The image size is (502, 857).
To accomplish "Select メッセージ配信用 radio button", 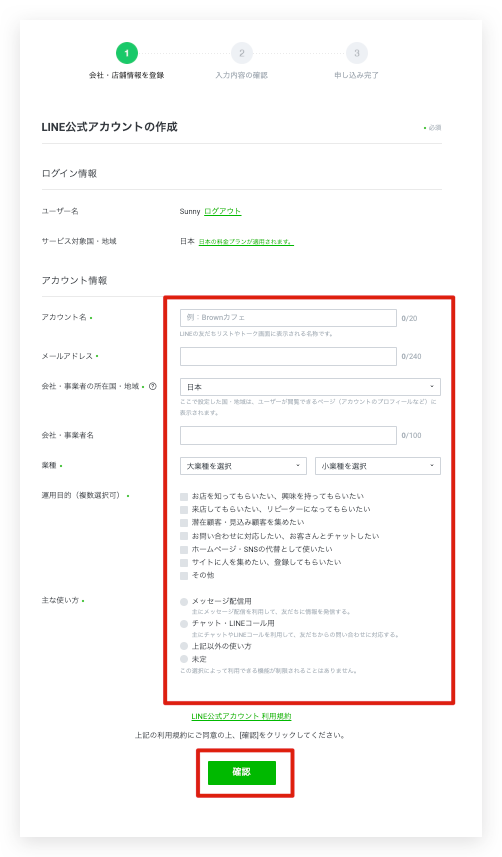I will click(184, 602).
